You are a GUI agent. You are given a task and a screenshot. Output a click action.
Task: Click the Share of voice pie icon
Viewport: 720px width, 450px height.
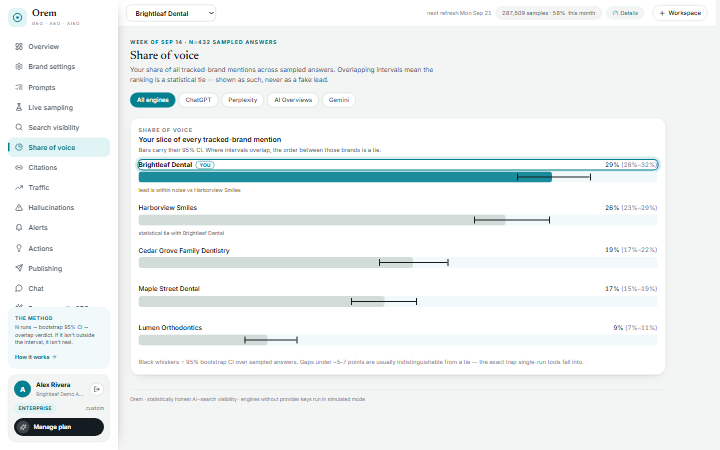pos(19,147)
